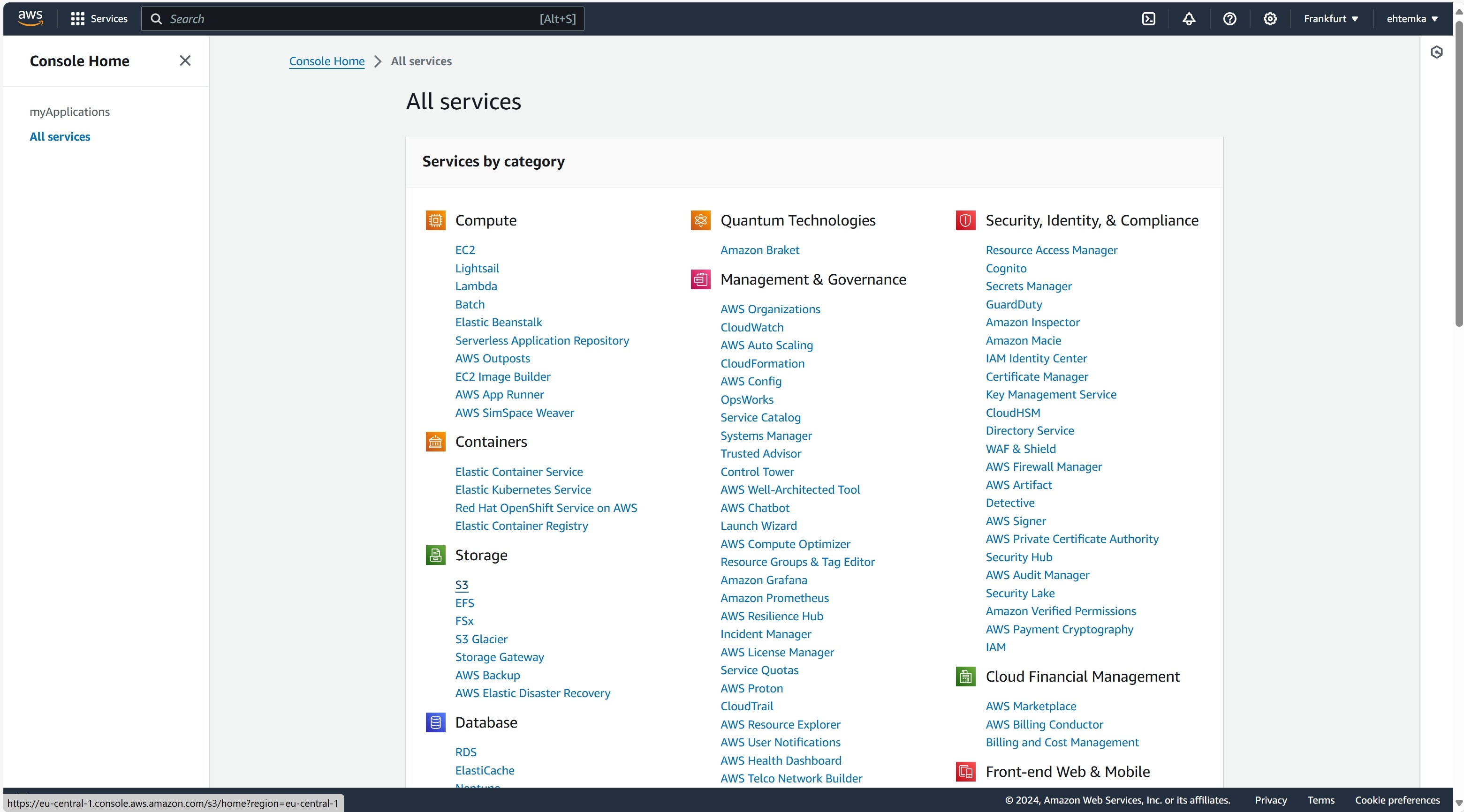
Task: Open the EC2 service
Action: point(465,250)
